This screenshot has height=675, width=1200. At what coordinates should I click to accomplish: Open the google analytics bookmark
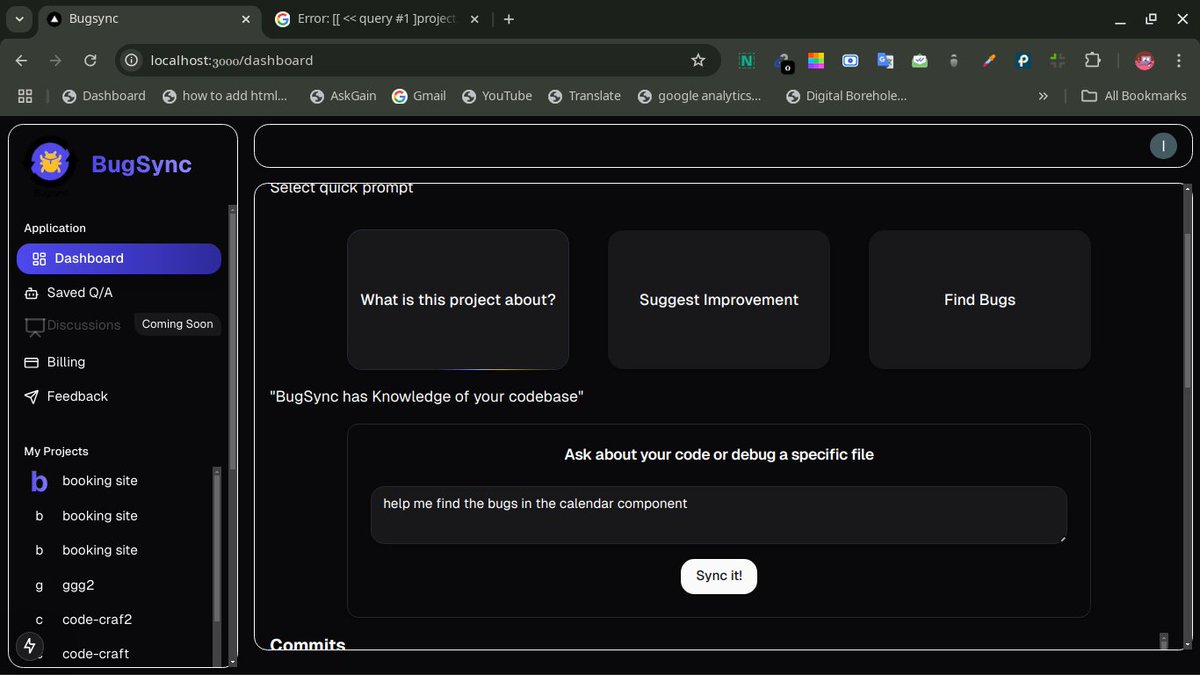pos(699,96)
